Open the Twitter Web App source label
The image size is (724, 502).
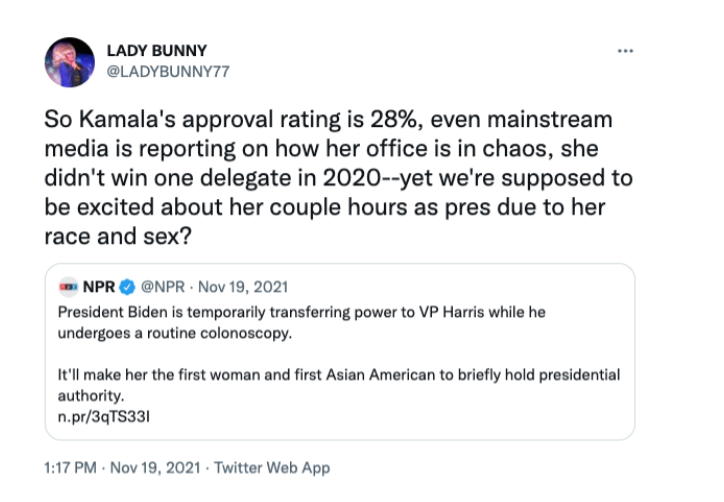pyautogui.click(x=272, y=468)
